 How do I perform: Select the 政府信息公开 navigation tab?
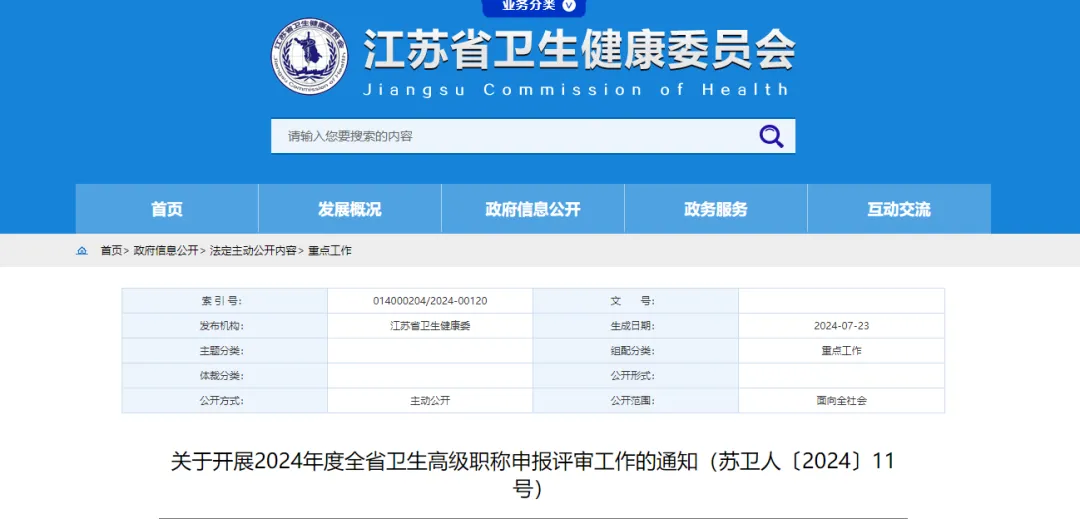point(533,209)
